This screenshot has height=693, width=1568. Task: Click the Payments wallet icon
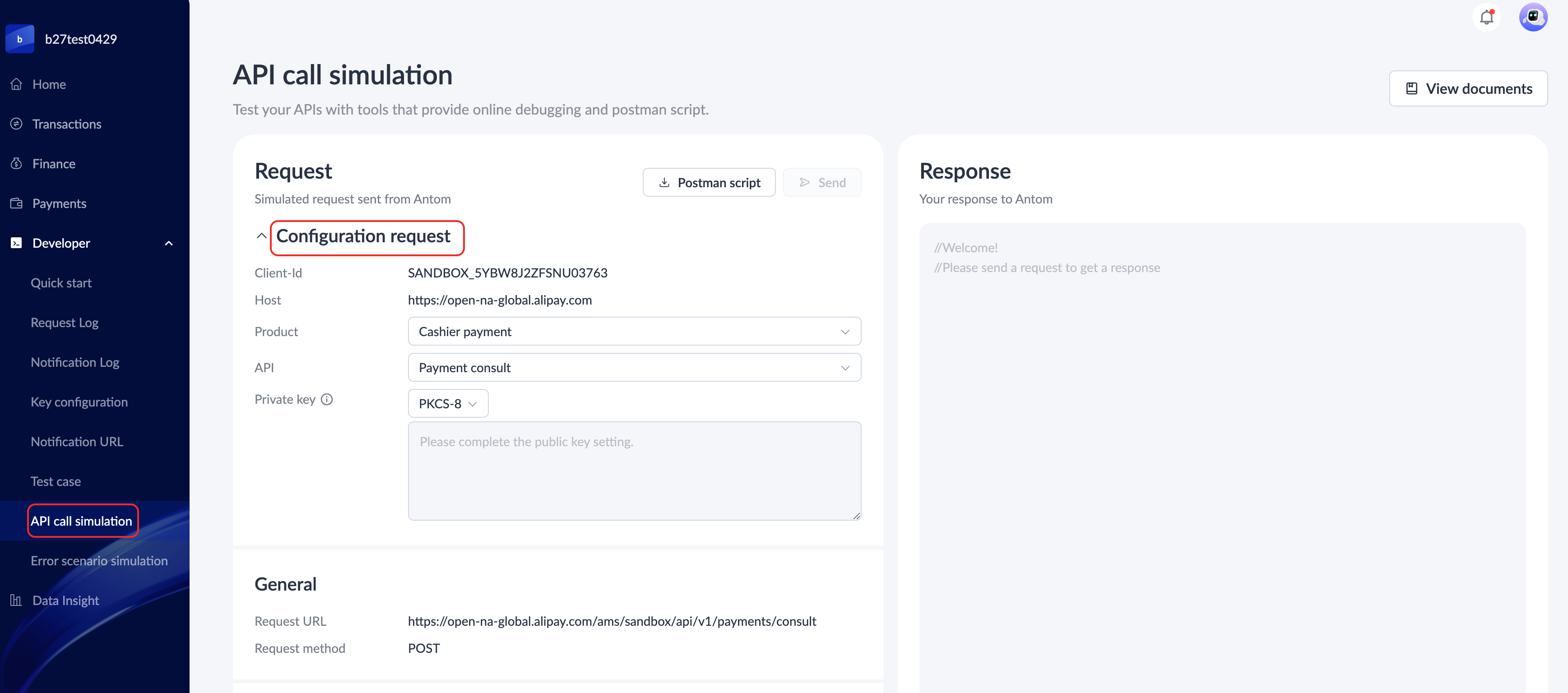pyautogui.click(x=16, y=203)
